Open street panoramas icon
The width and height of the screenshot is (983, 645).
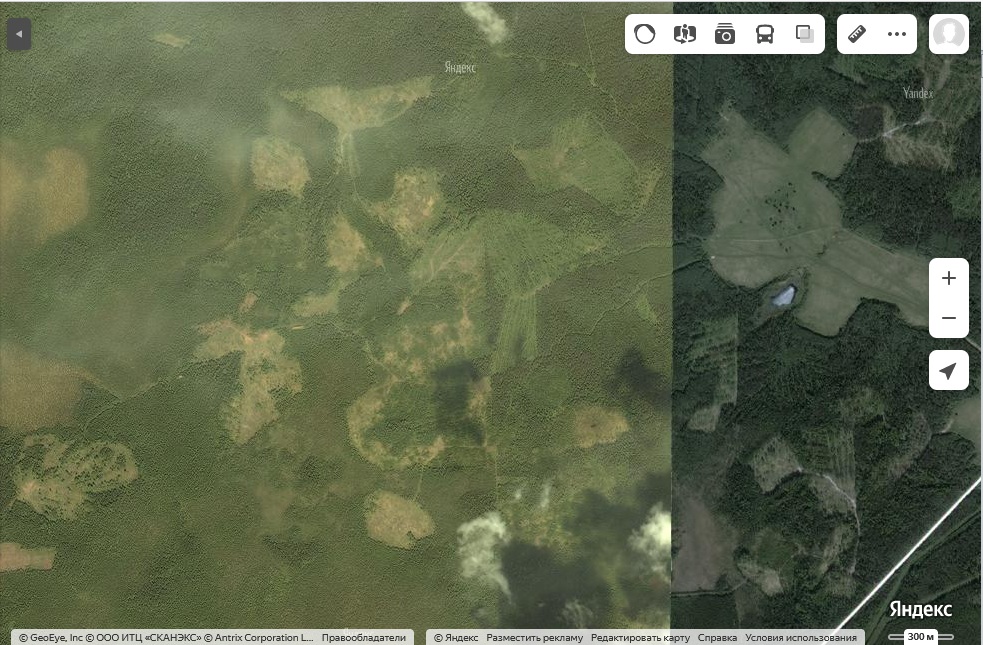685,34
